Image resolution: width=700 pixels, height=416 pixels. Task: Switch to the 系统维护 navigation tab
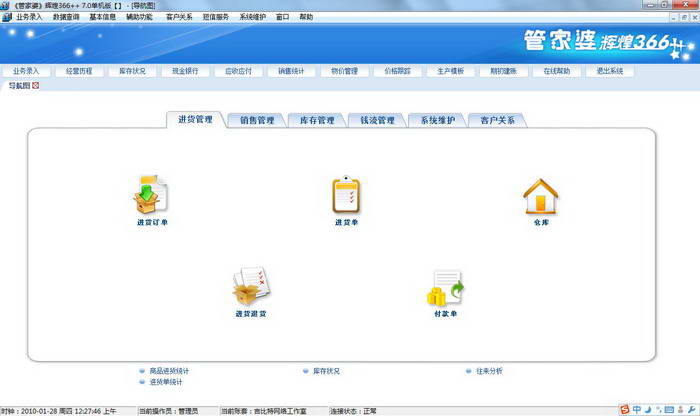pyautogui.click(x=438, y=121)
